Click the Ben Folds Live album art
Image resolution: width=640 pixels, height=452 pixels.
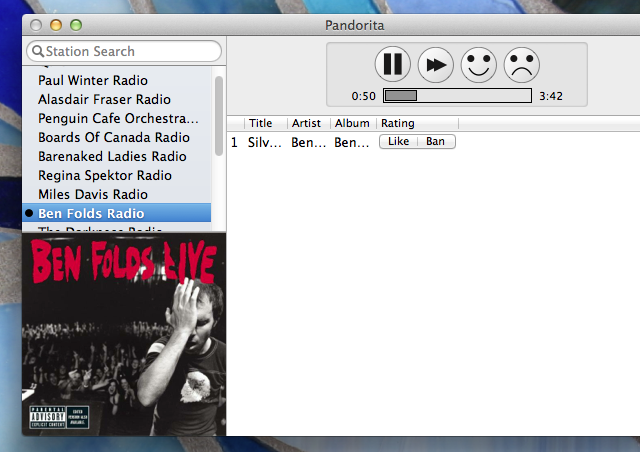coord(124,334)
